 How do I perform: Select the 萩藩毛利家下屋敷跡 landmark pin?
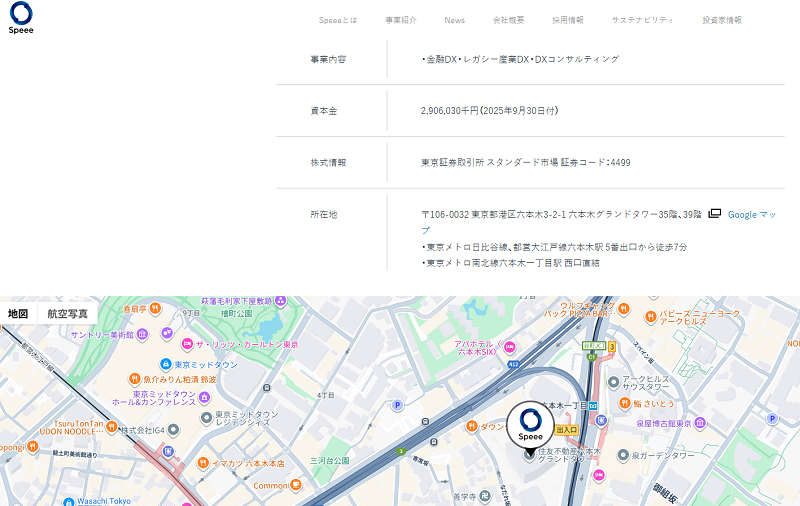coord(280,301)
